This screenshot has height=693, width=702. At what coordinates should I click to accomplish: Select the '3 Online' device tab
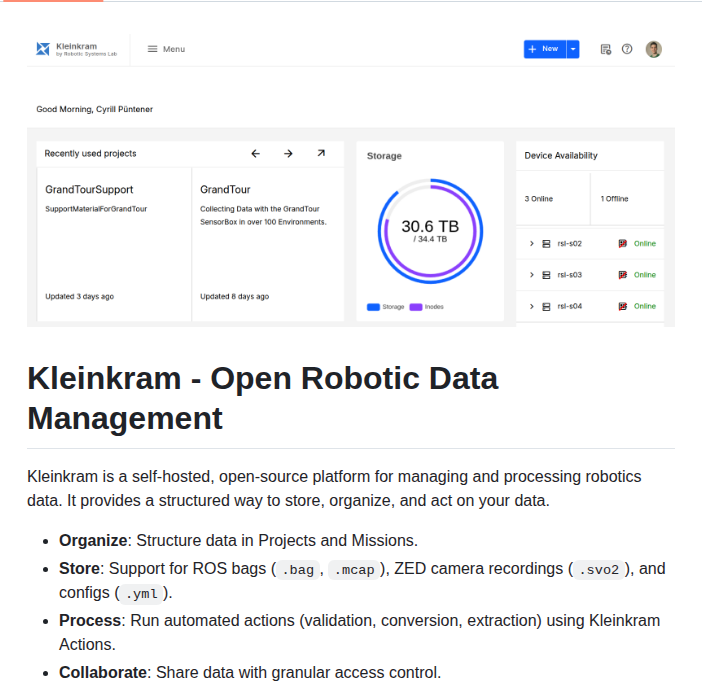click(x=553, y=198)
